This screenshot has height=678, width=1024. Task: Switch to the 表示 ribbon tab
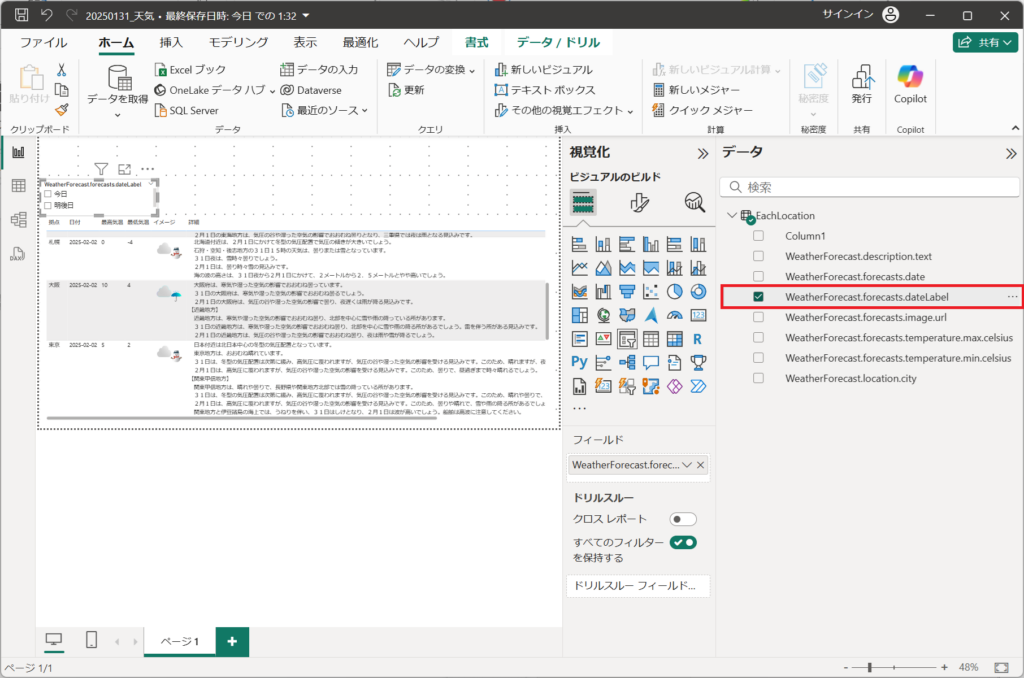(305, 42)
